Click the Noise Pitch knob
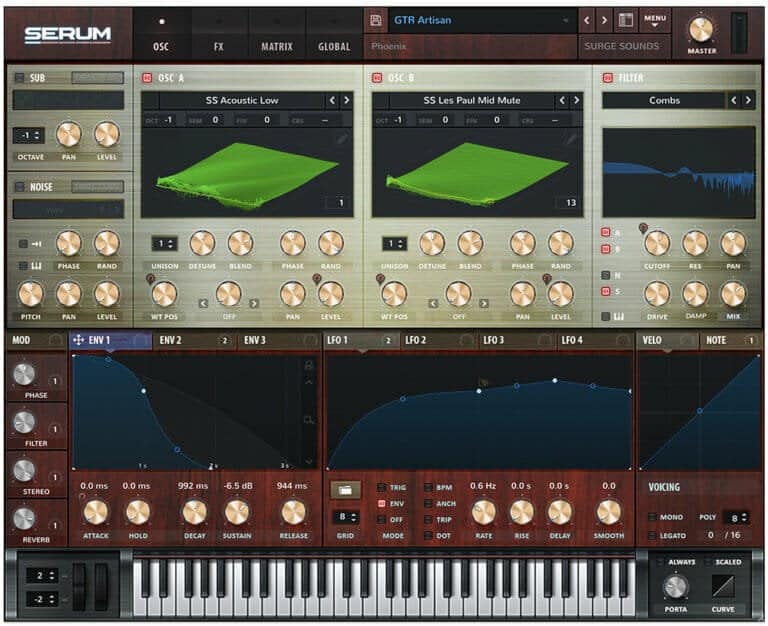Viewport: 768px width, 626px height. click(x=30, y=294)
